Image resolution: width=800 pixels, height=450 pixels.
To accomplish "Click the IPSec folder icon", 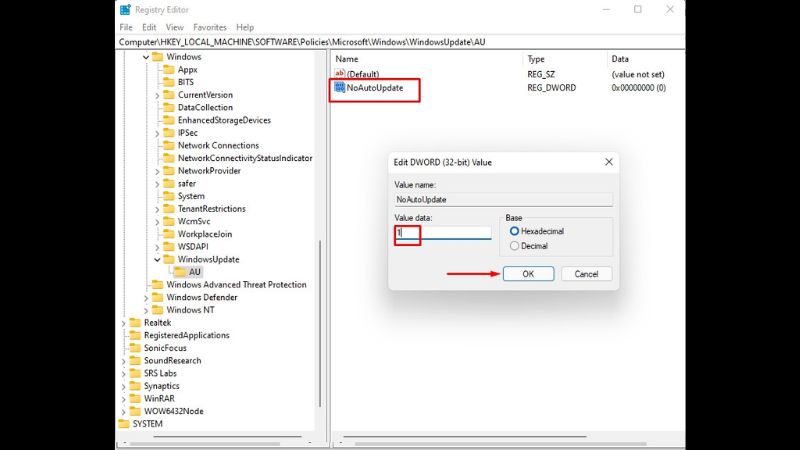I will pos(169,133).
